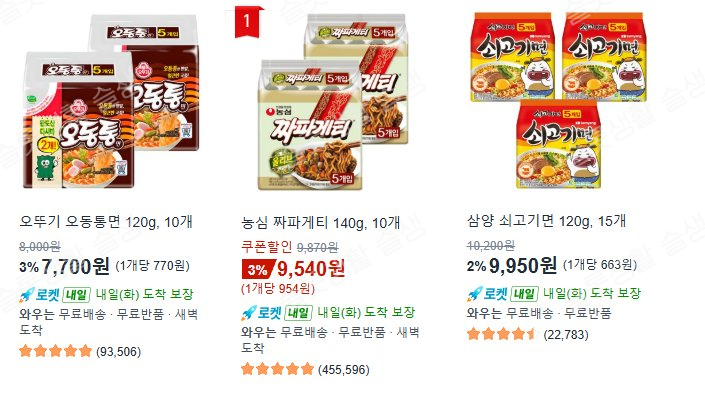This screenshot has width=705, height=417.
Task: Click the red number 1 ranking badge
Action: 247,21
